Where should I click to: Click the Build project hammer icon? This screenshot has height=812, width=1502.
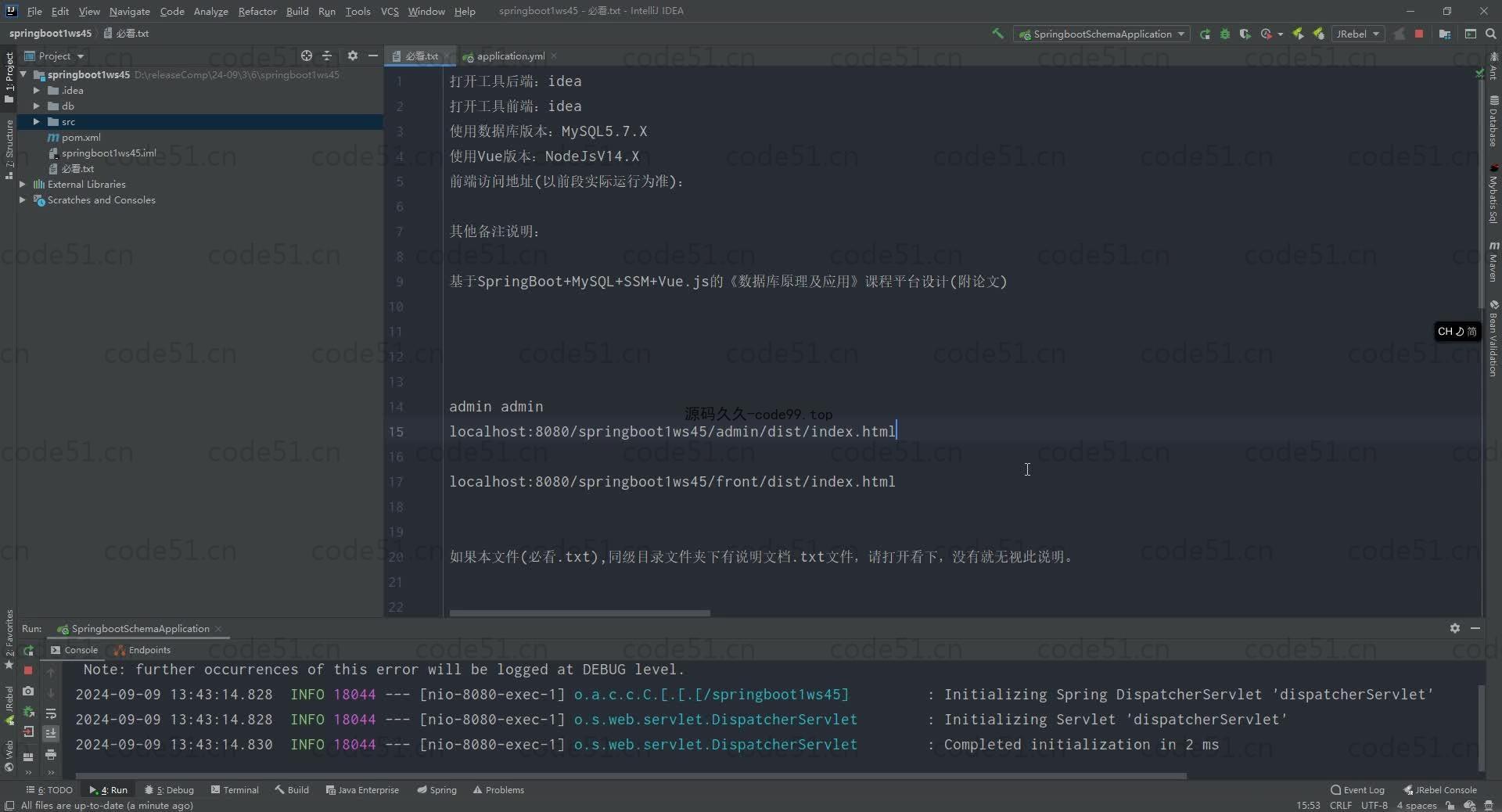[997, 34]
